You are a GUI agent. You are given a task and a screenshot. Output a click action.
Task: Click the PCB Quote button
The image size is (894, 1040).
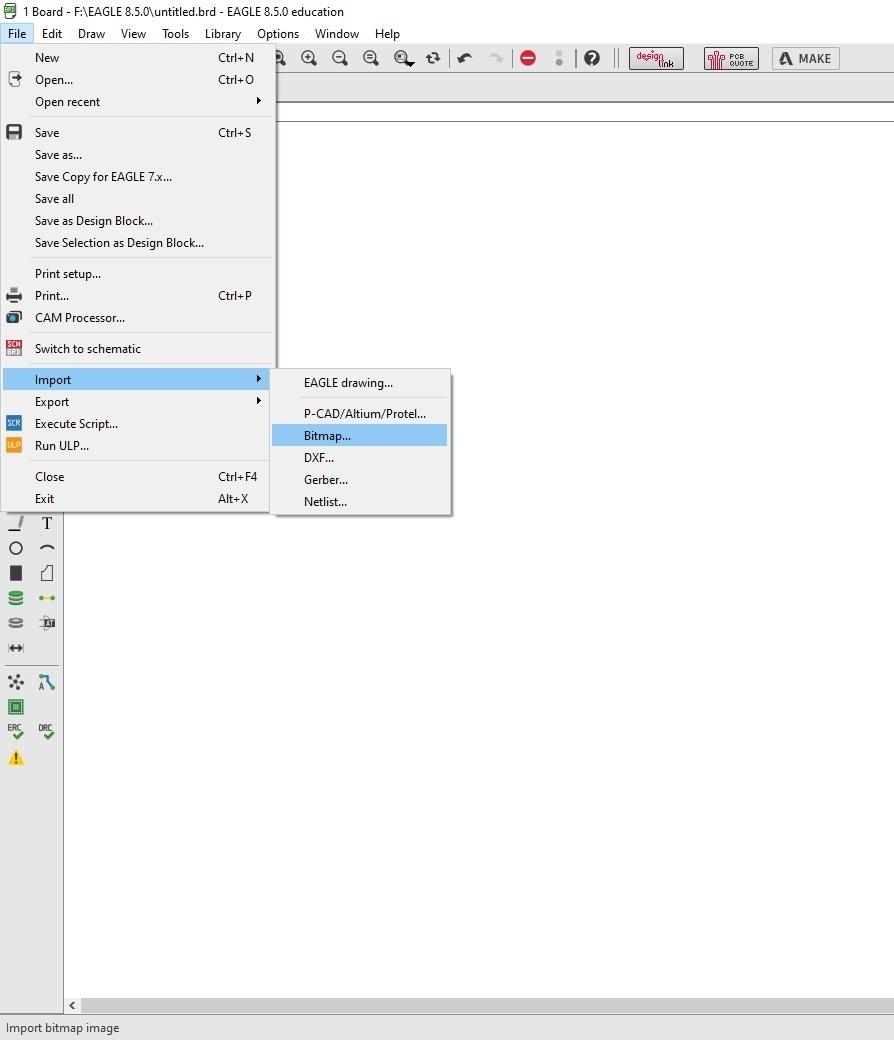point(731,58)
